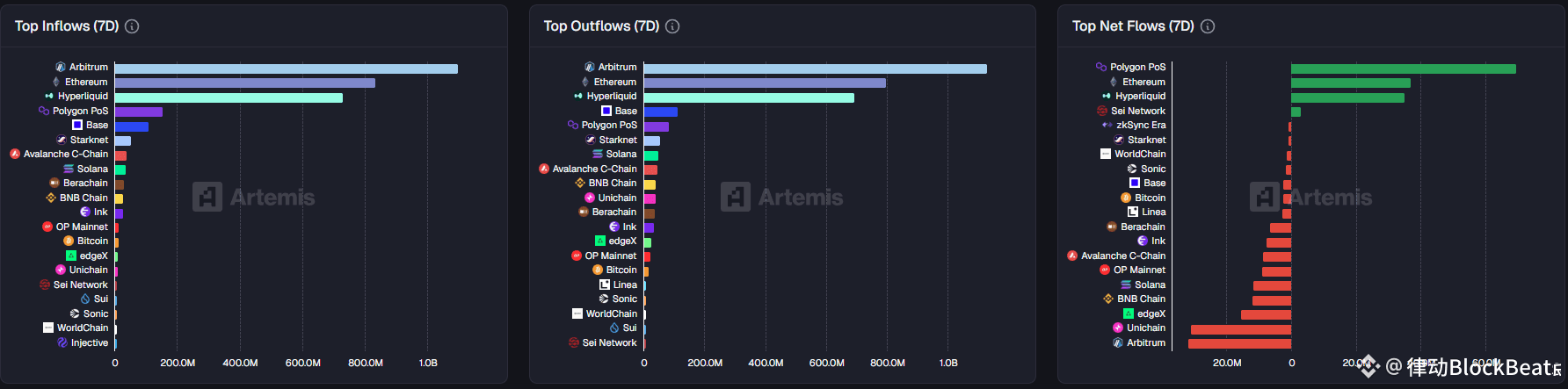The width and height of the screenshot is (1568, 389).
Task: Select the green Polygon PoS net flow bar
Action: coord(1404,68)
